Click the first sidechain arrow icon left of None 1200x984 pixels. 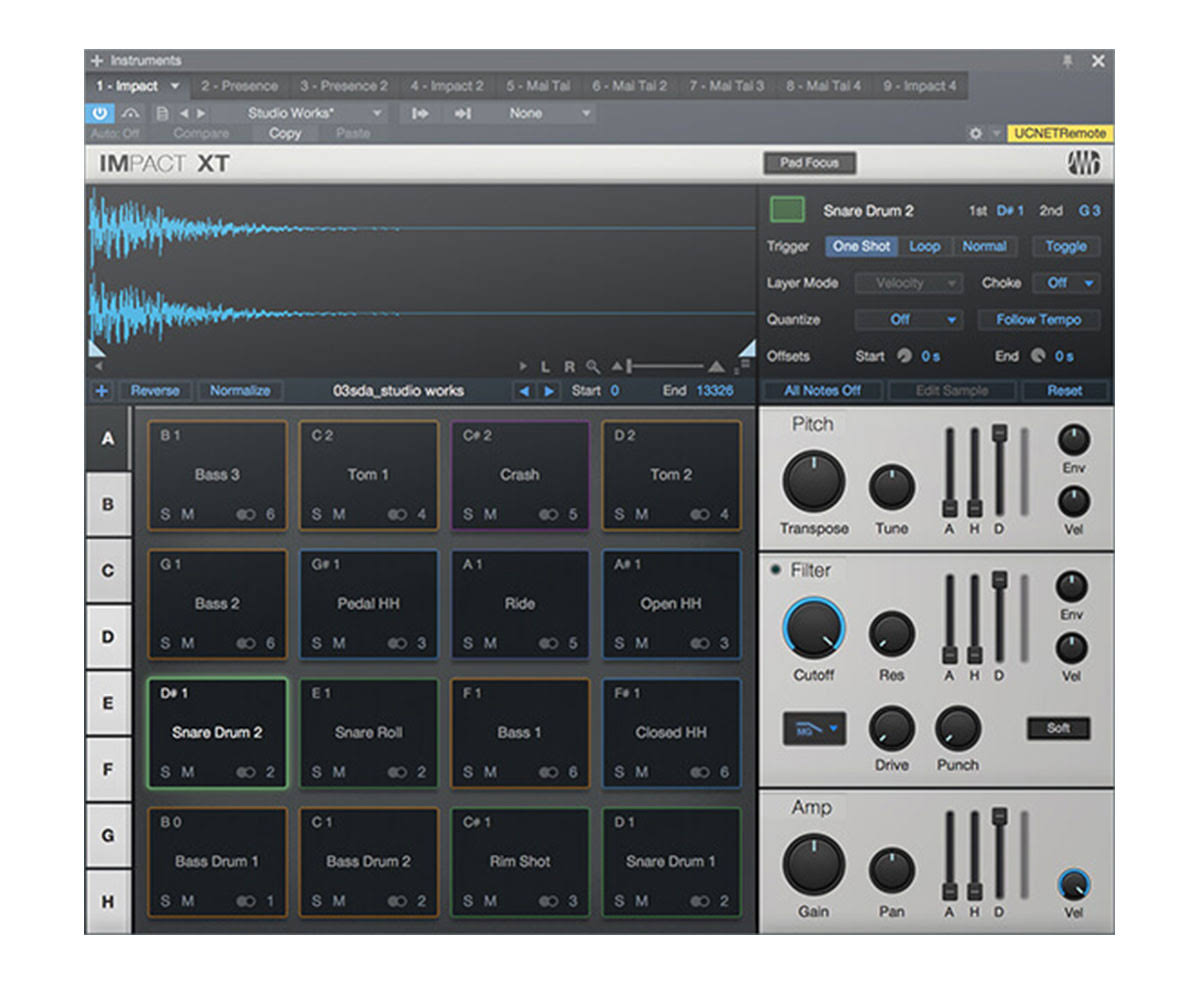tap(421, 114)
